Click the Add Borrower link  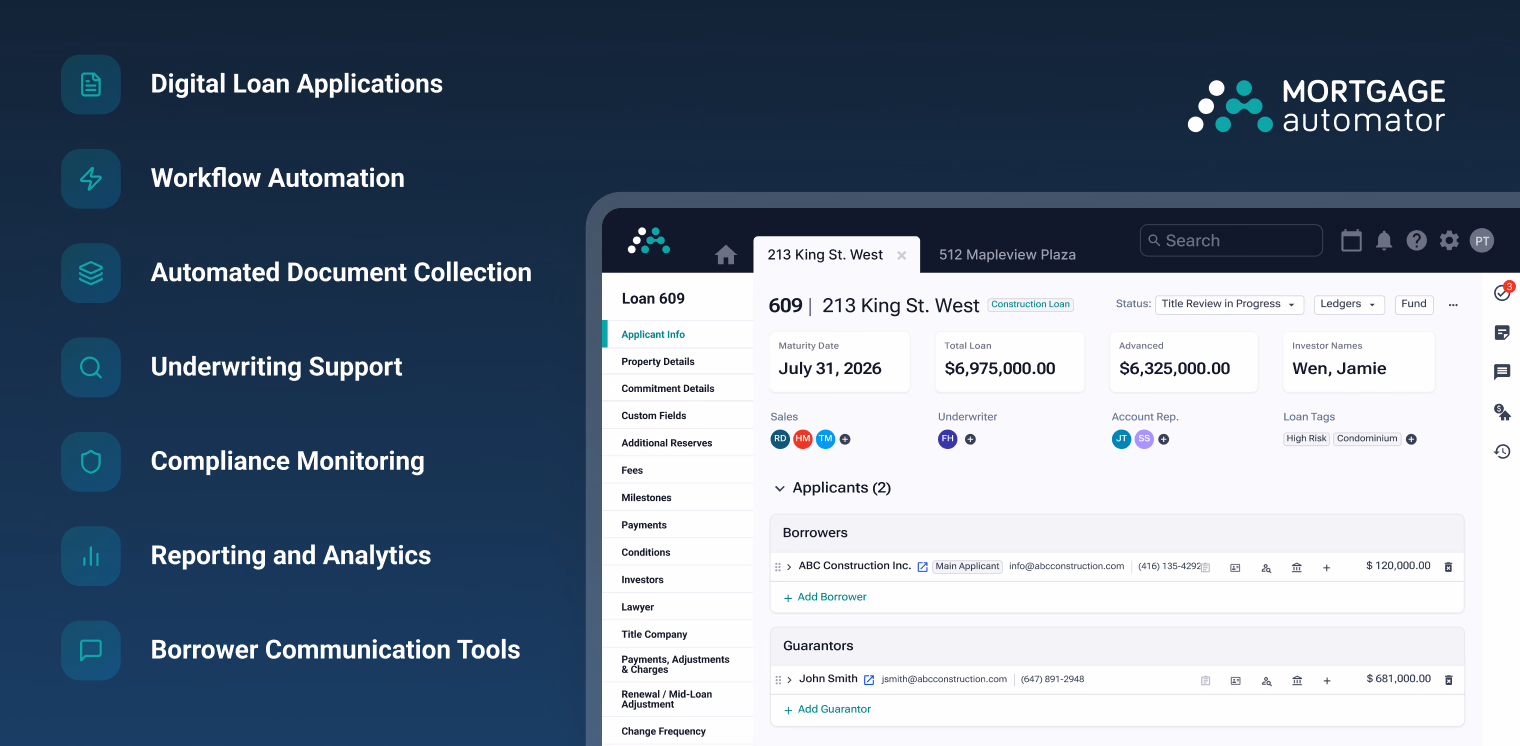pos(825,597)
